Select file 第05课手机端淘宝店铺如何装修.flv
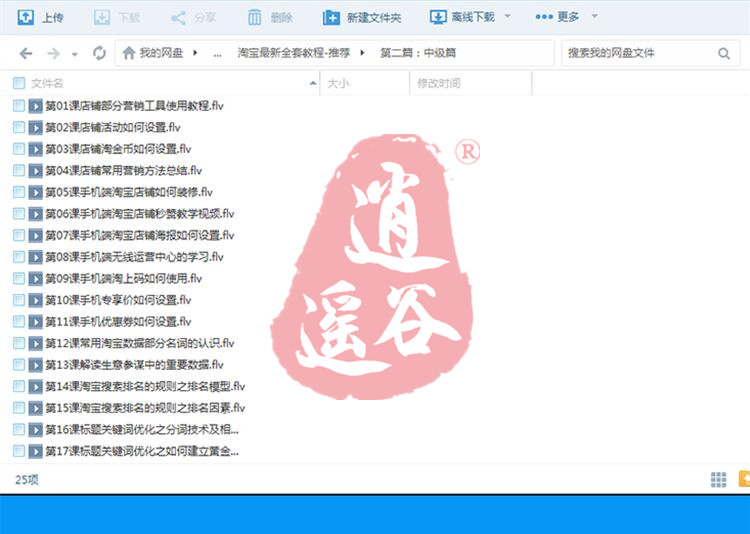 pos(129,192)
